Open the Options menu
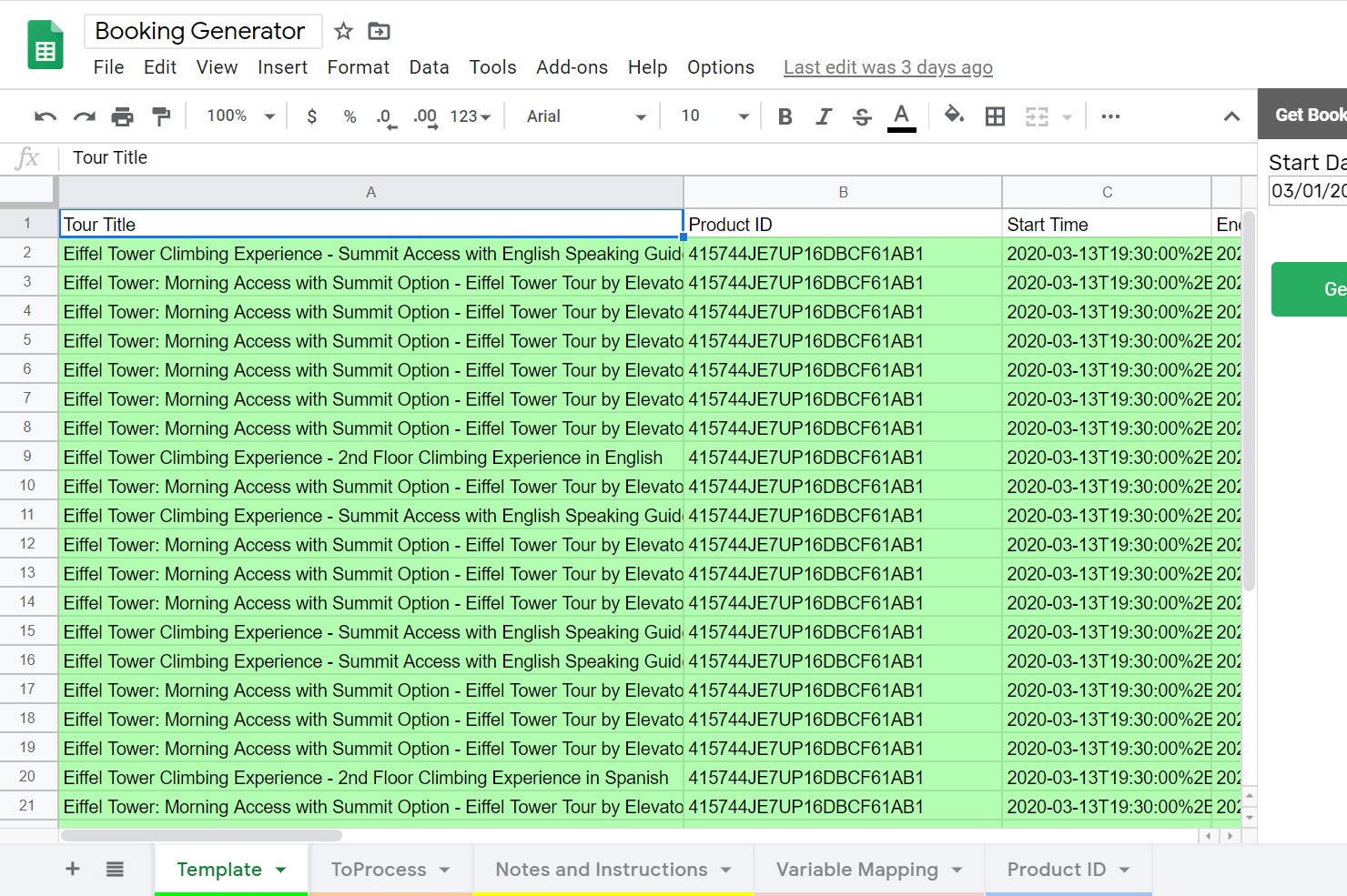This screenshot has height=896, width=1347. coord(721,67)
